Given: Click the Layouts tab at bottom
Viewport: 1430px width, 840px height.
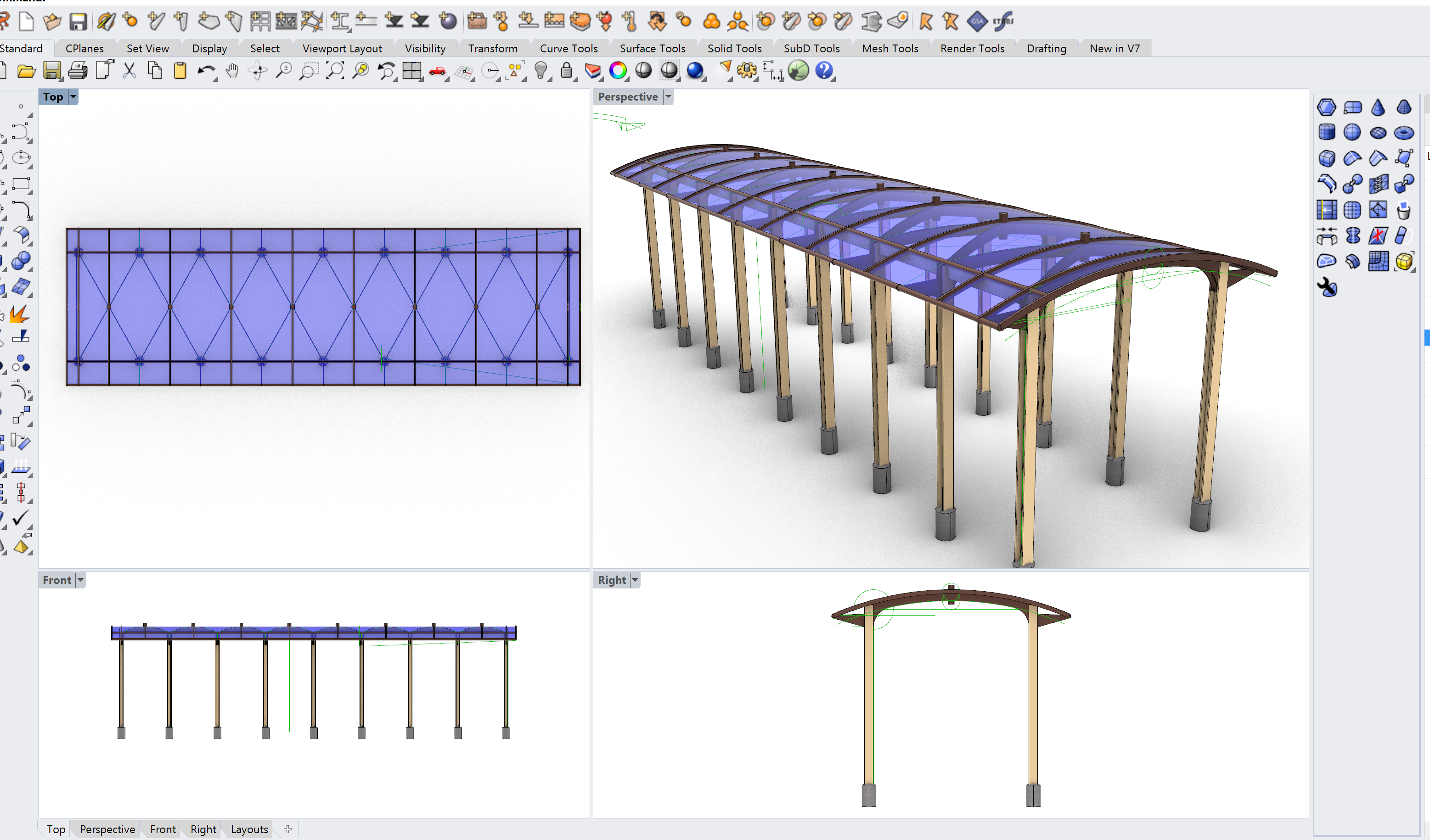Looking at the screenshot, I should [249, 827].
